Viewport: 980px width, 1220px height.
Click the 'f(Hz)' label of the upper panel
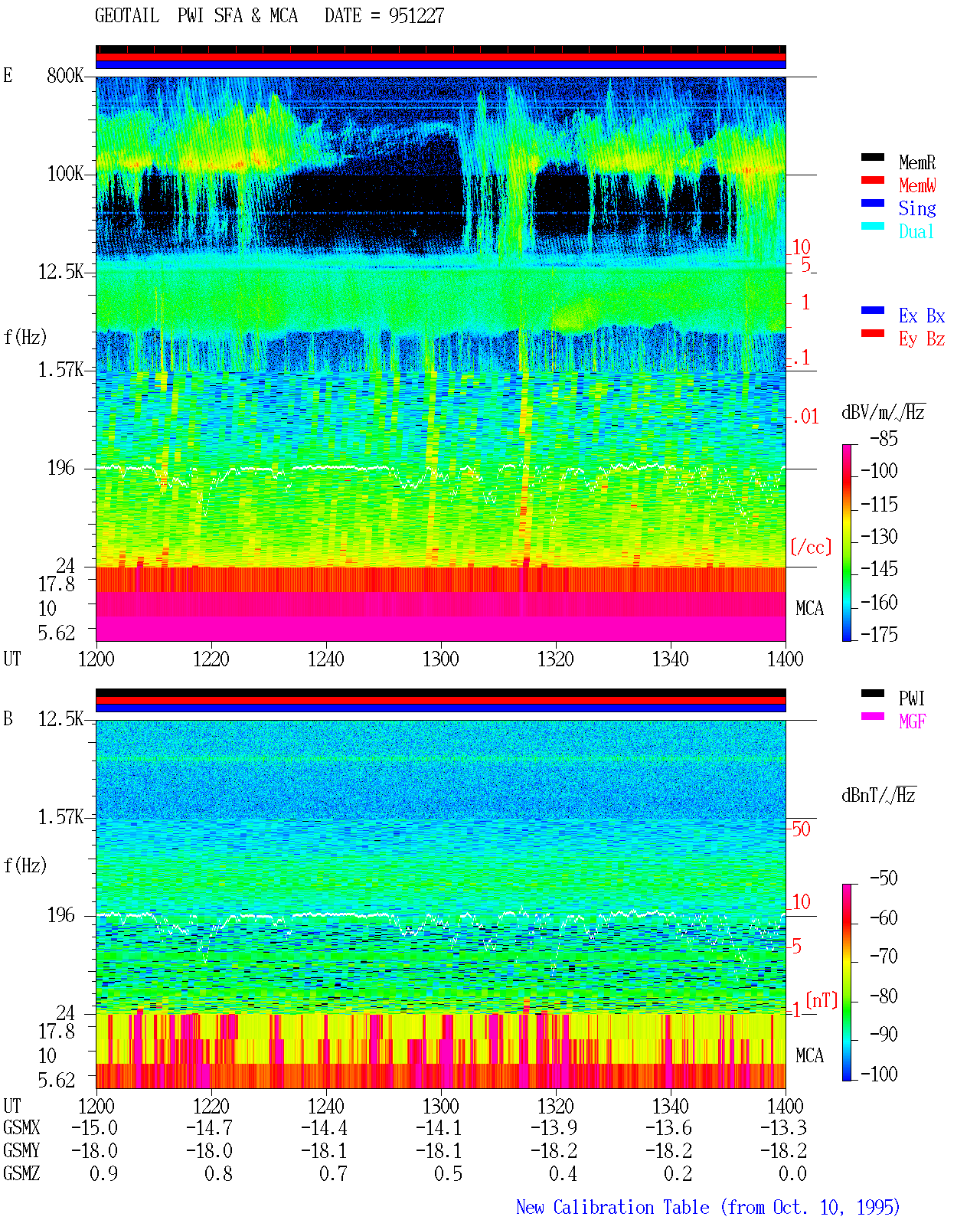25,337
